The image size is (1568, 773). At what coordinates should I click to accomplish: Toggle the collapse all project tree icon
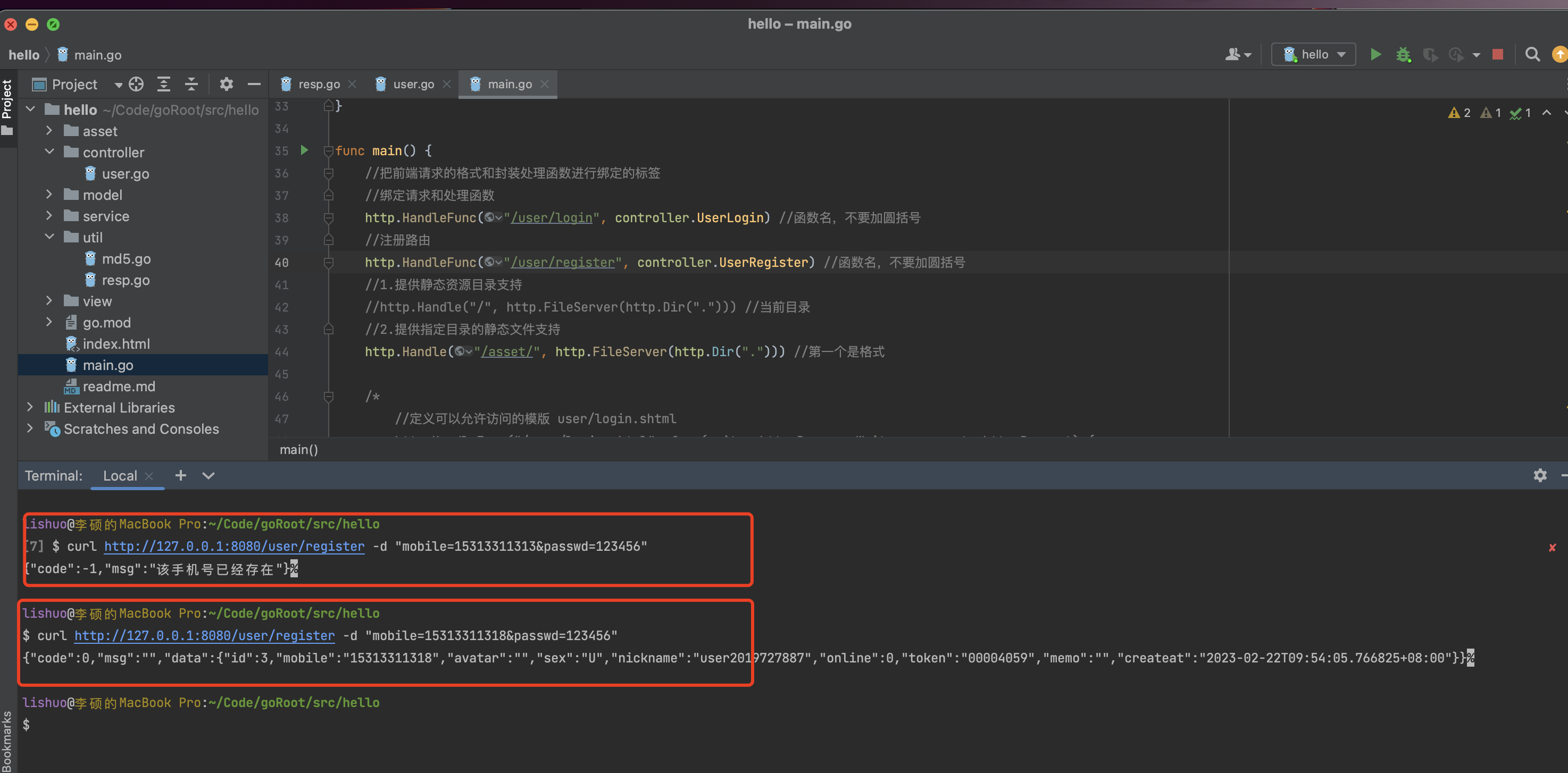[x=192, y=83]
